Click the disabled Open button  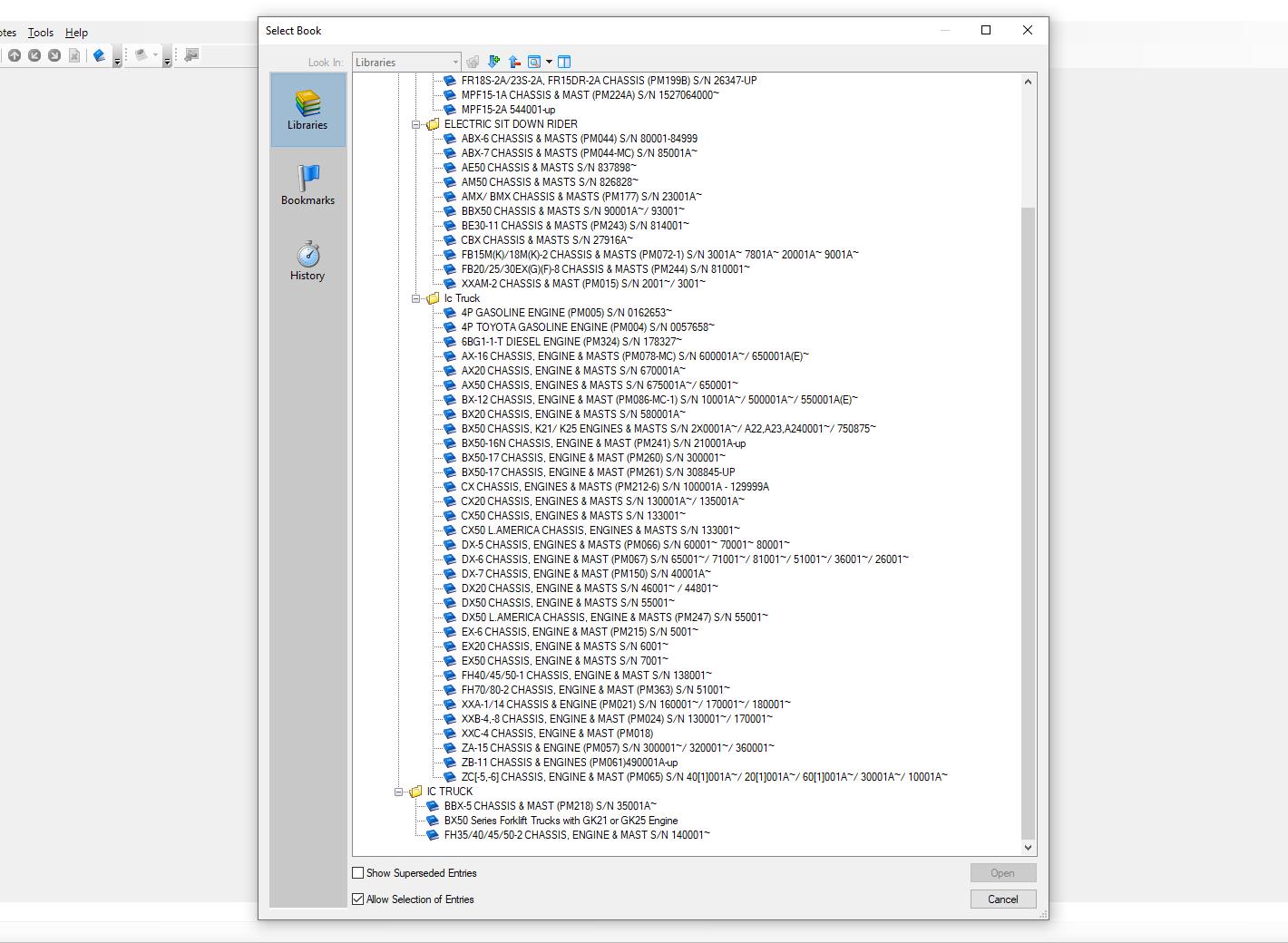click(1002, 873)
